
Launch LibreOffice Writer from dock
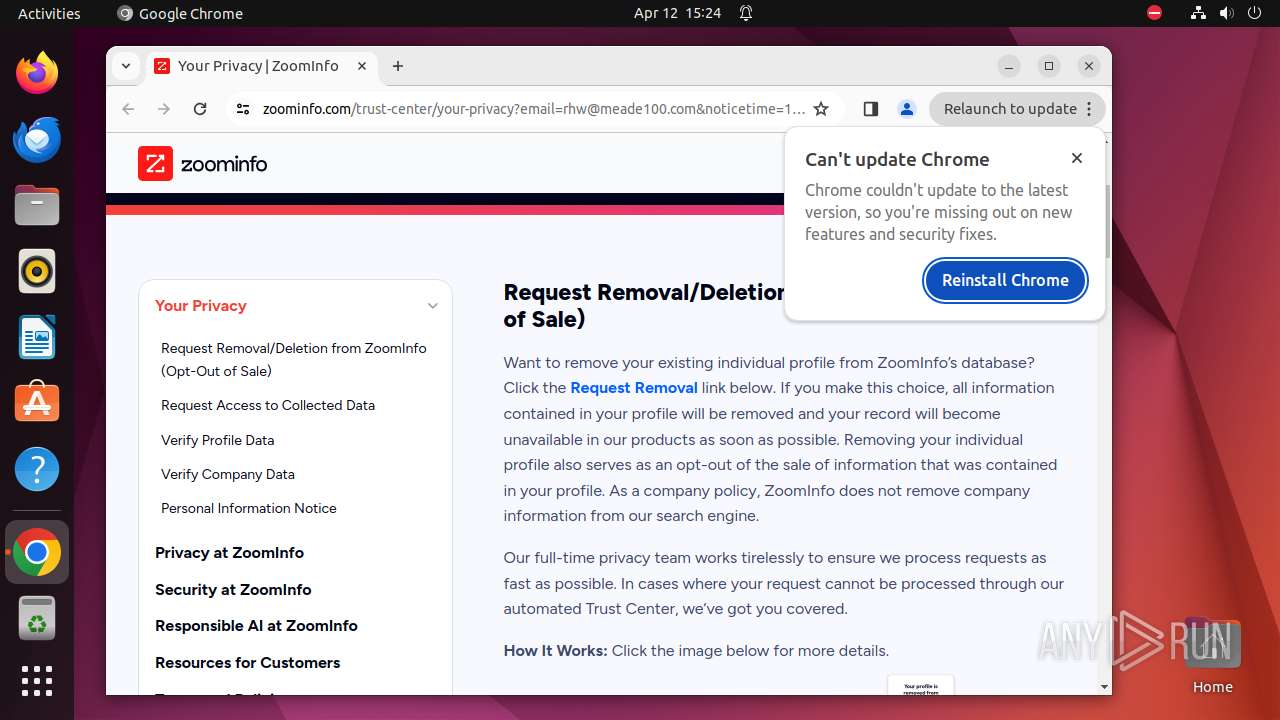coord(37,337)
